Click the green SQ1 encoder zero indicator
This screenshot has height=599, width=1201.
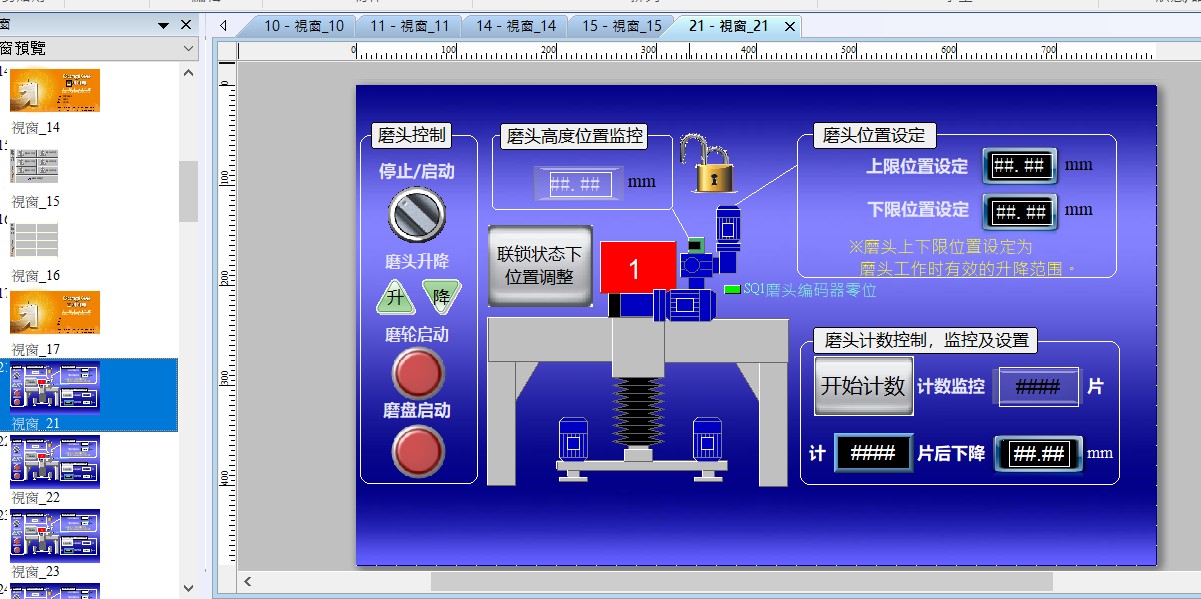point(732,290)
